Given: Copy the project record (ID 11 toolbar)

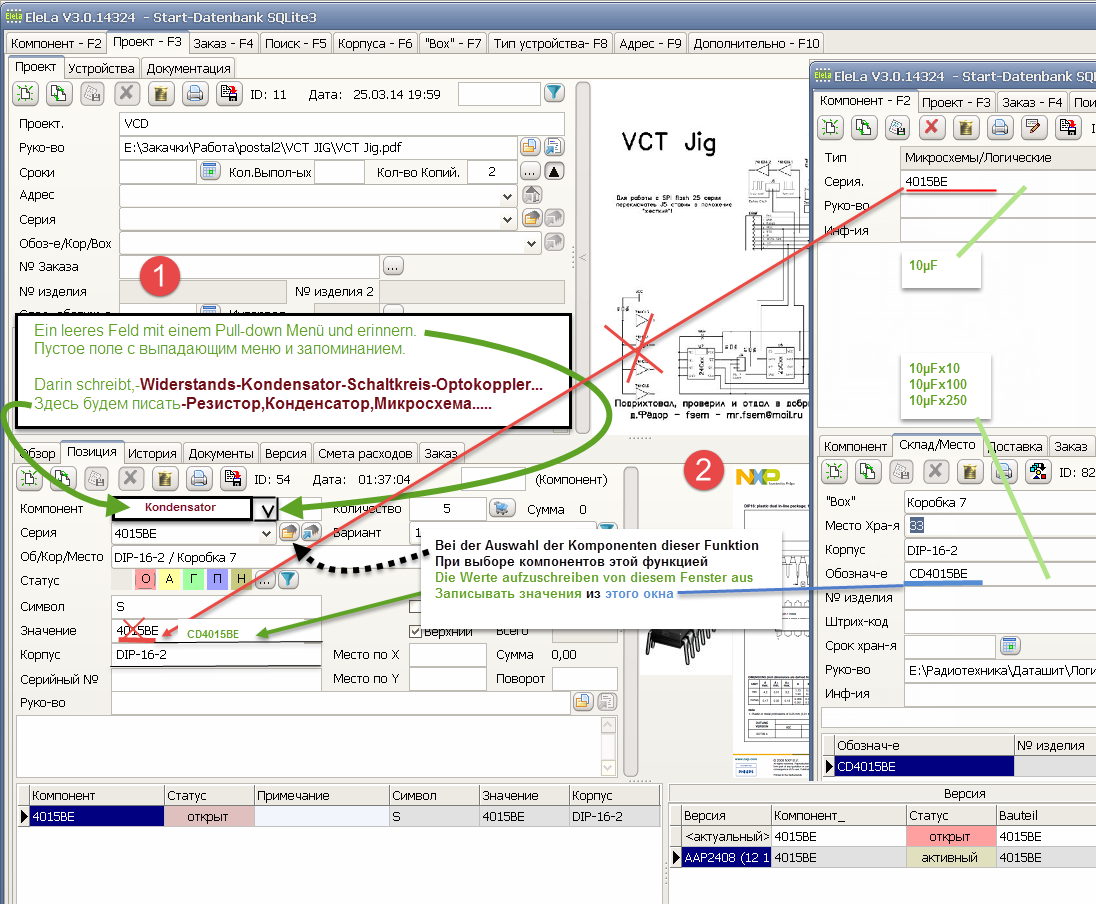Looking at the screenshot, I should point(59,93).
